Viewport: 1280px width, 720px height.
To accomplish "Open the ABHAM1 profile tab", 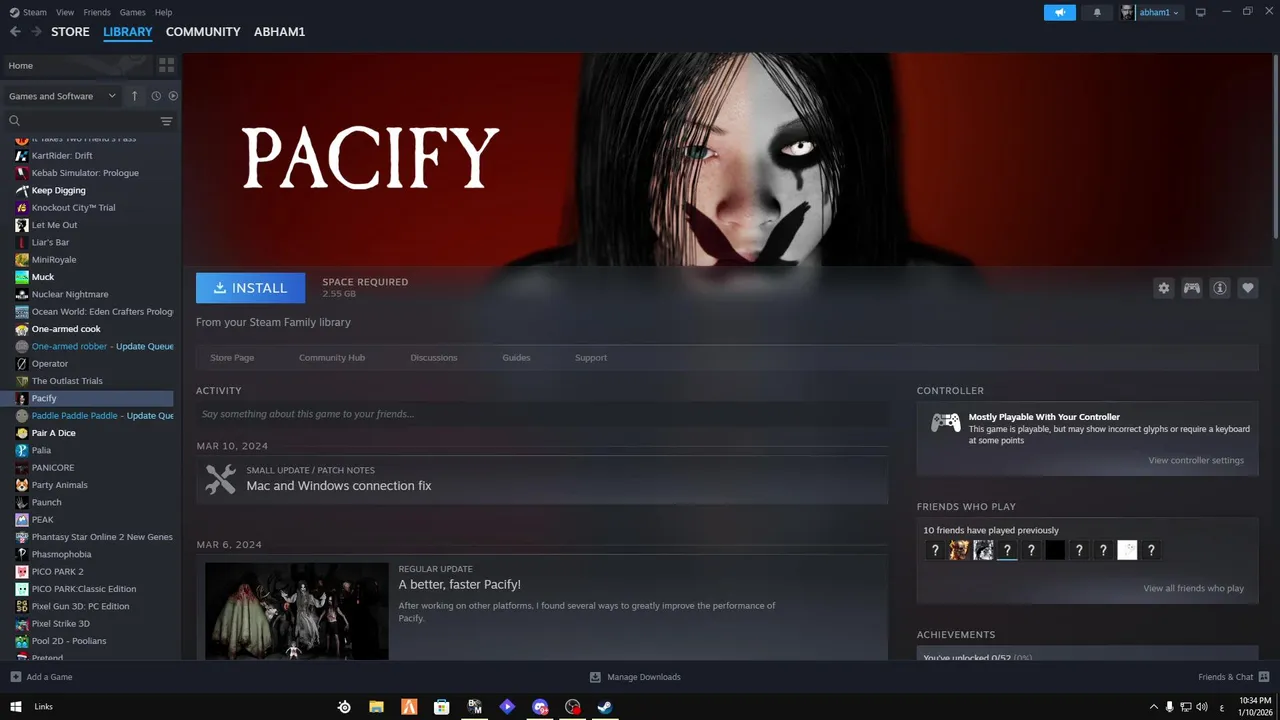I will 280,32.
